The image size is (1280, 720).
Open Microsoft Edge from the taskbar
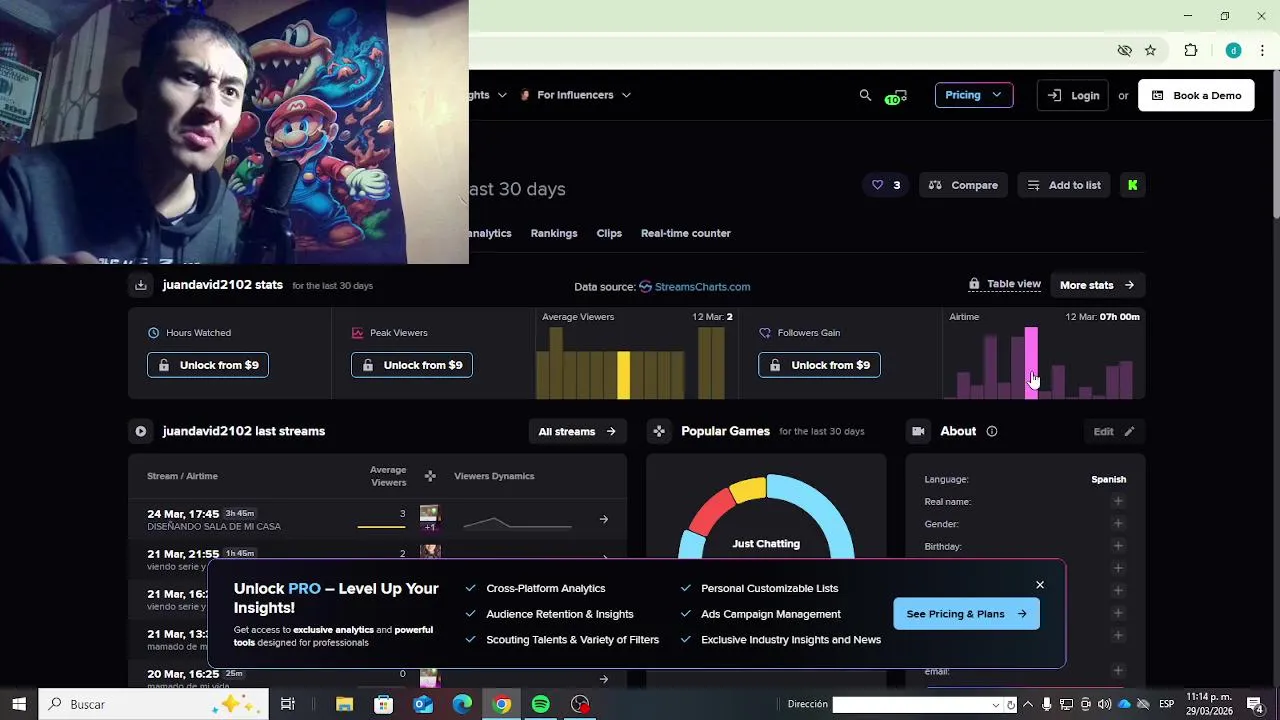(462, 704)
